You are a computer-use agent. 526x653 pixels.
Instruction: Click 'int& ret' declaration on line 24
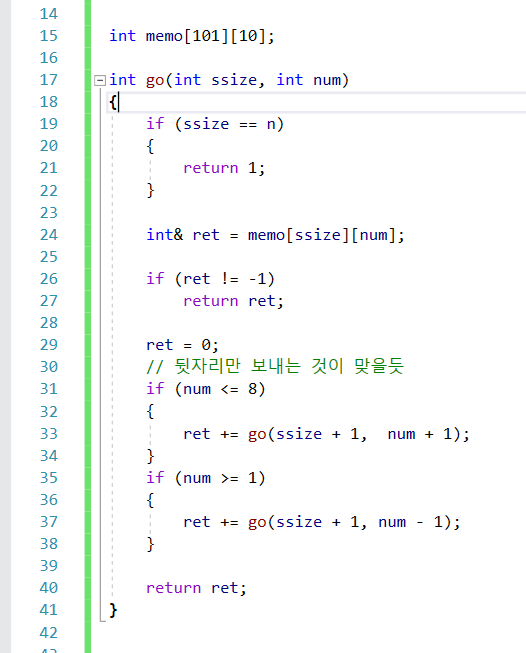(182, 235)
